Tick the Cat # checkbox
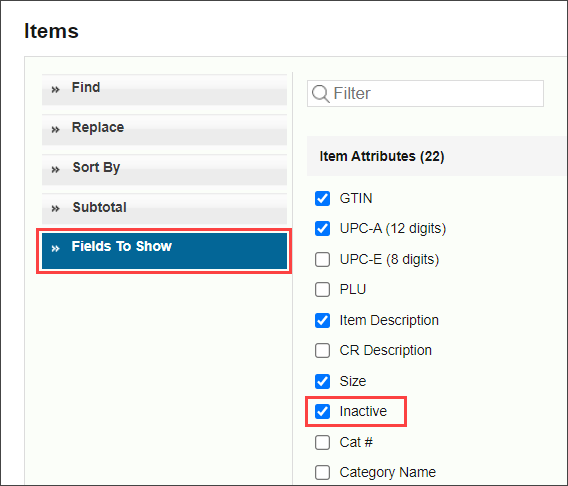568x486 pixels. (x=322, y=442)
